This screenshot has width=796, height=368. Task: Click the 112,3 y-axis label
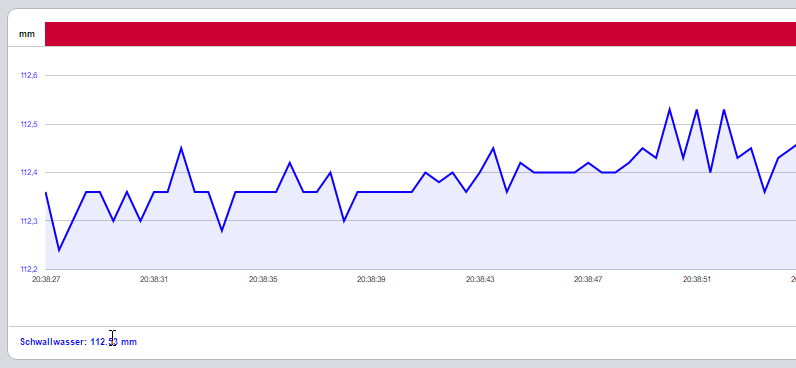point(29,221)
